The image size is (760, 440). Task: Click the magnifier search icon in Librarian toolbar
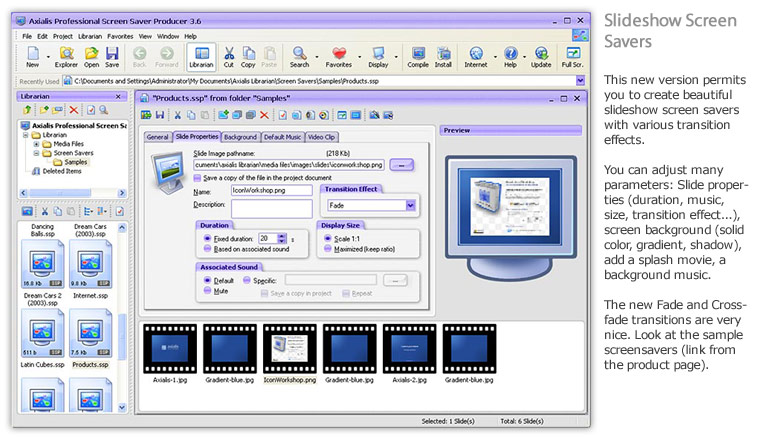coord(104,110)
